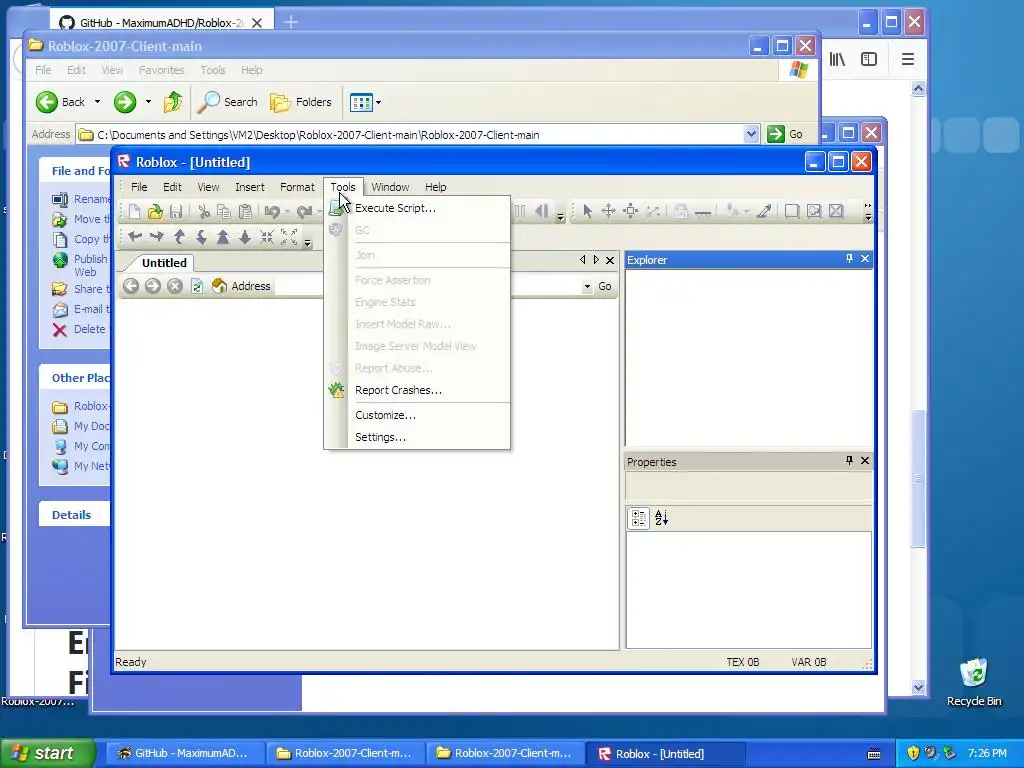Click Folders button in folder window toolbar
The image size is (1024, 768).
pyautogui.click(x=301, y=102)
